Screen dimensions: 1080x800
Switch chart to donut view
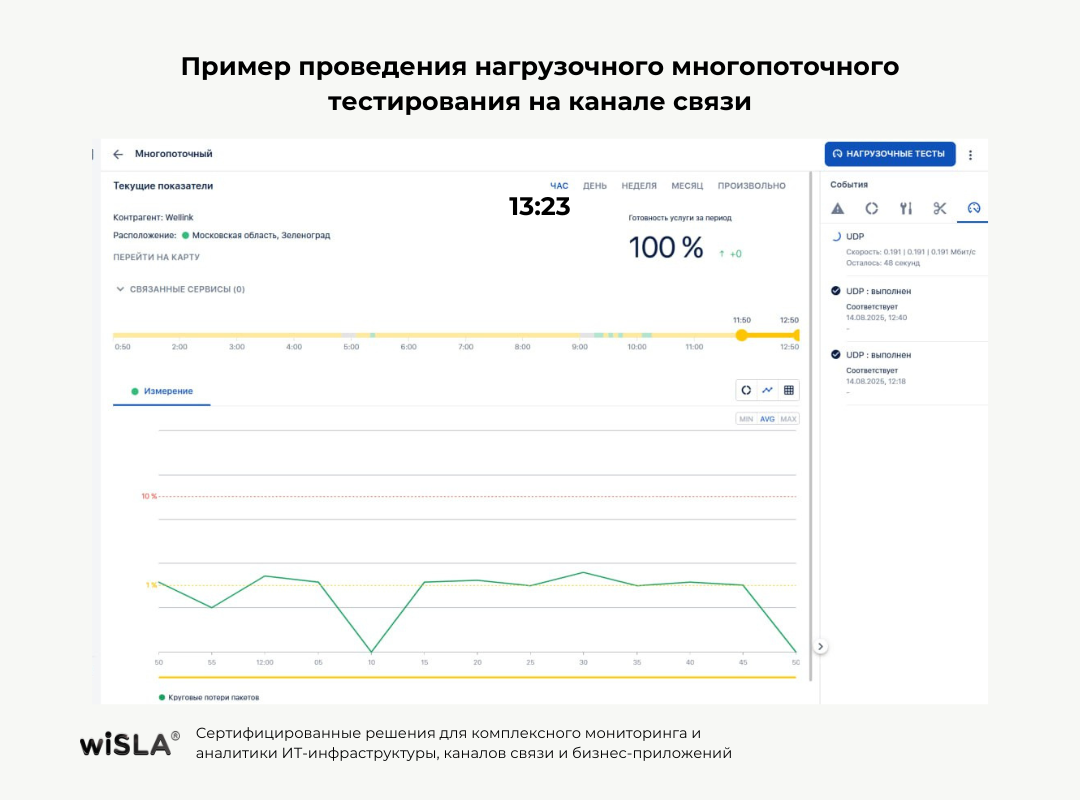pos(746,390)
